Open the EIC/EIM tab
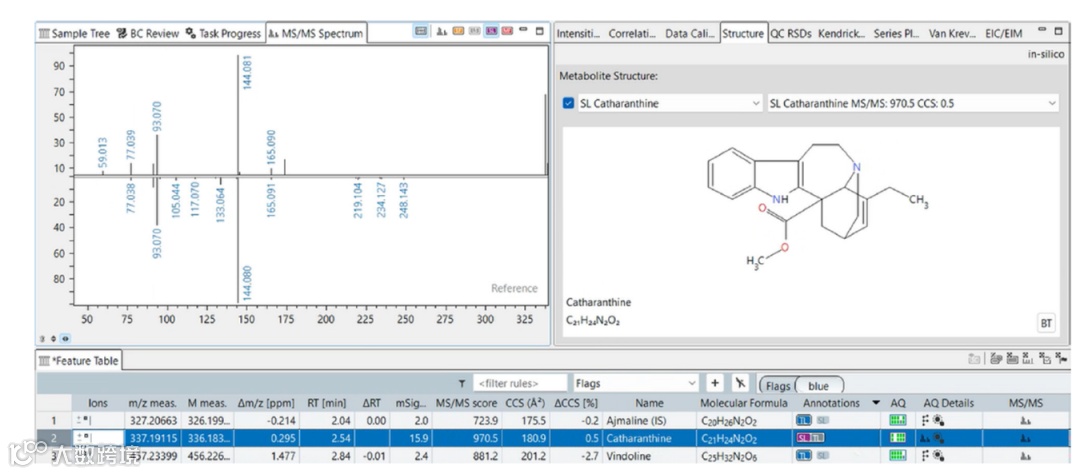Image resolution: width=1080 pixels, height=474 pixels. point(1003,33)
